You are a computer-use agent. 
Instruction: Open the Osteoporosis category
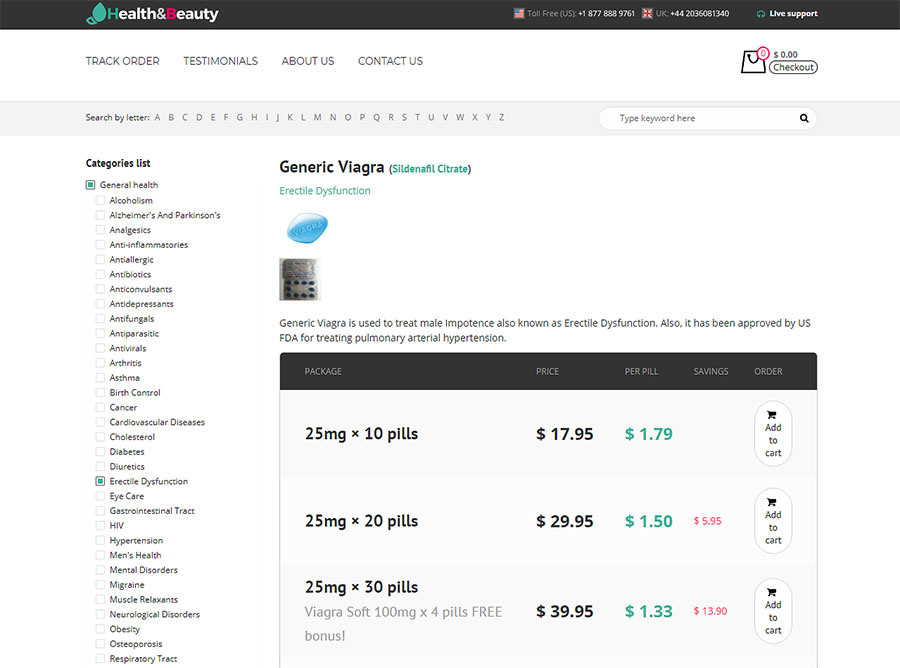[x=135, y=644]
